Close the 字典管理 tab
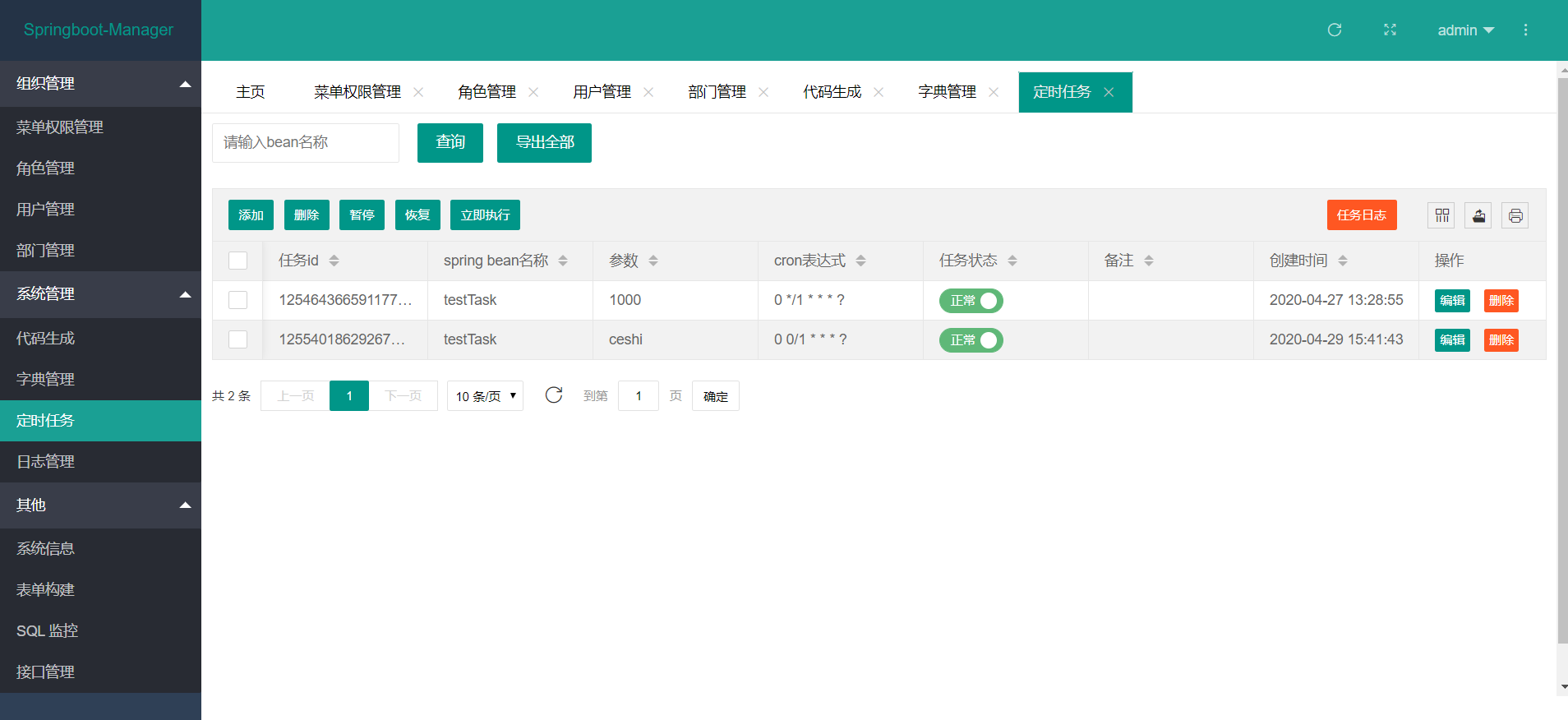 pyautogui.click(x=994, y=92)
